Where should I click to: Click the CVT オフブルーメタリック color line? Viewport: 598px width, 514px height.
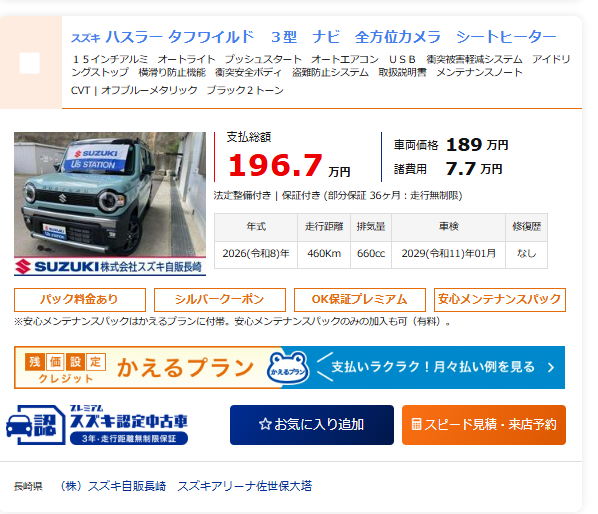[x=177, y=90]
